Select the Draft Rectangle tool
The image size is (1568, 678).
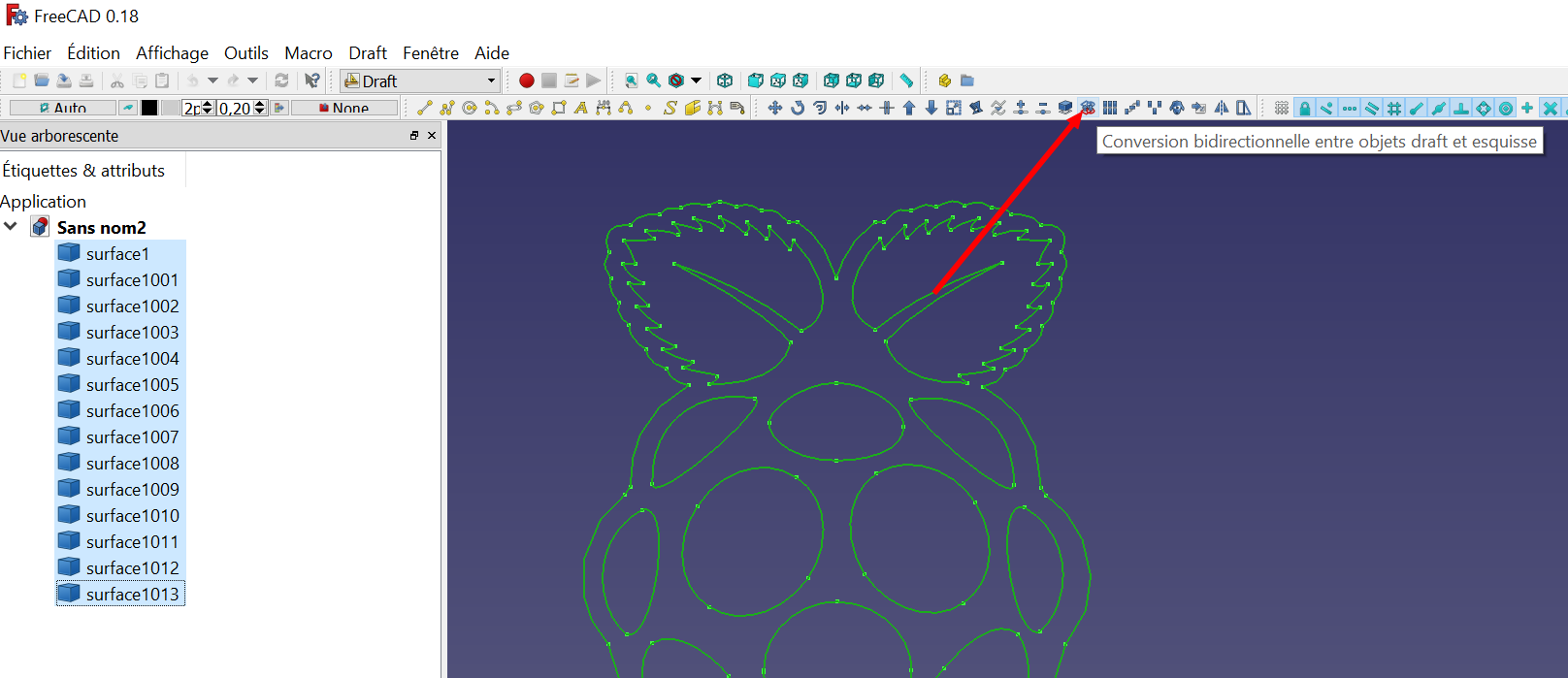(x=559, y=108)
